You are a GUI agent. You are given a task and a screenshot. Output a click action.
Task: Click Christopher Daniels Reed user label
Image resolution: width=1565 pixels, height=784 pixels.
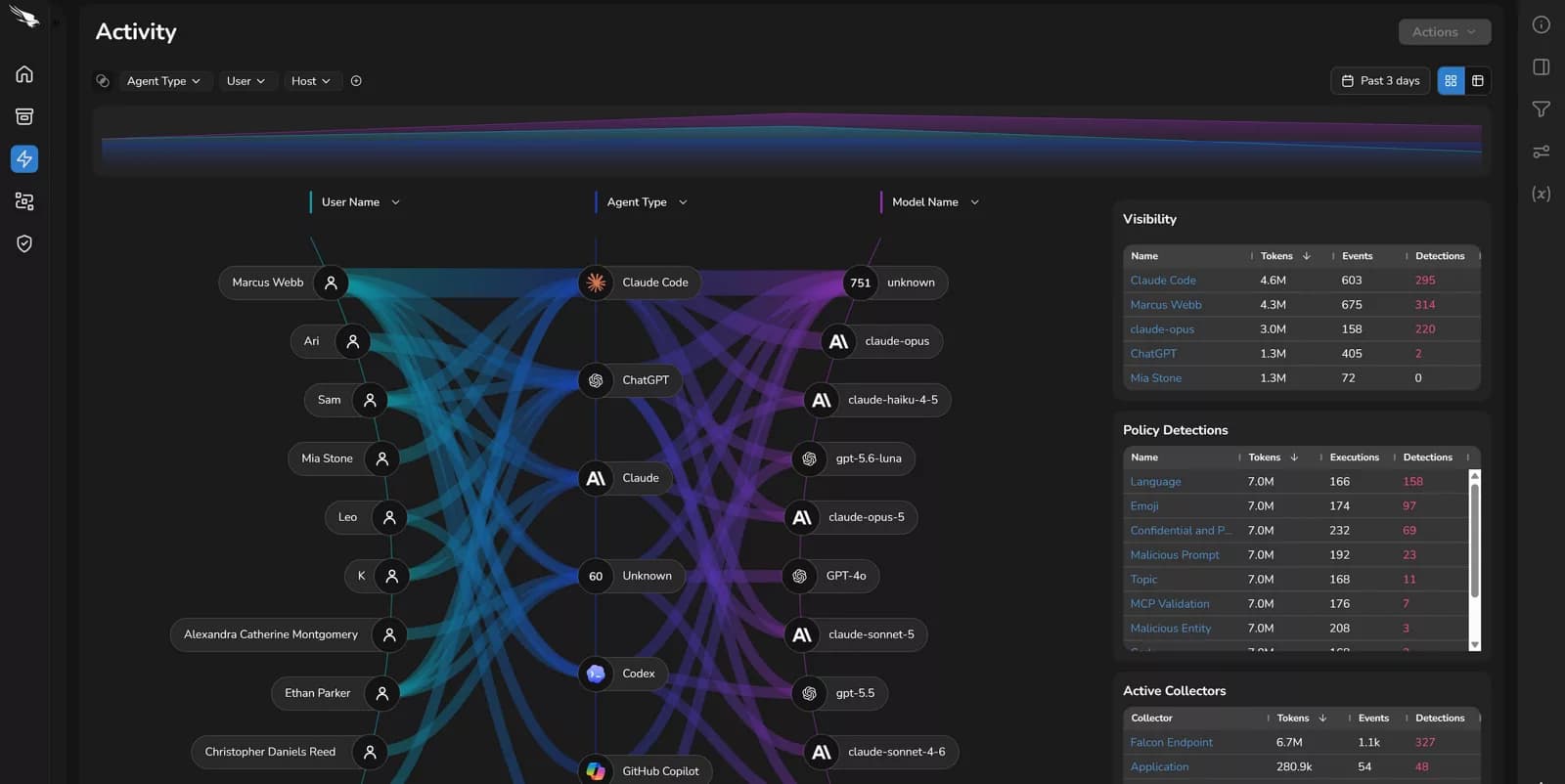[270, 752]
